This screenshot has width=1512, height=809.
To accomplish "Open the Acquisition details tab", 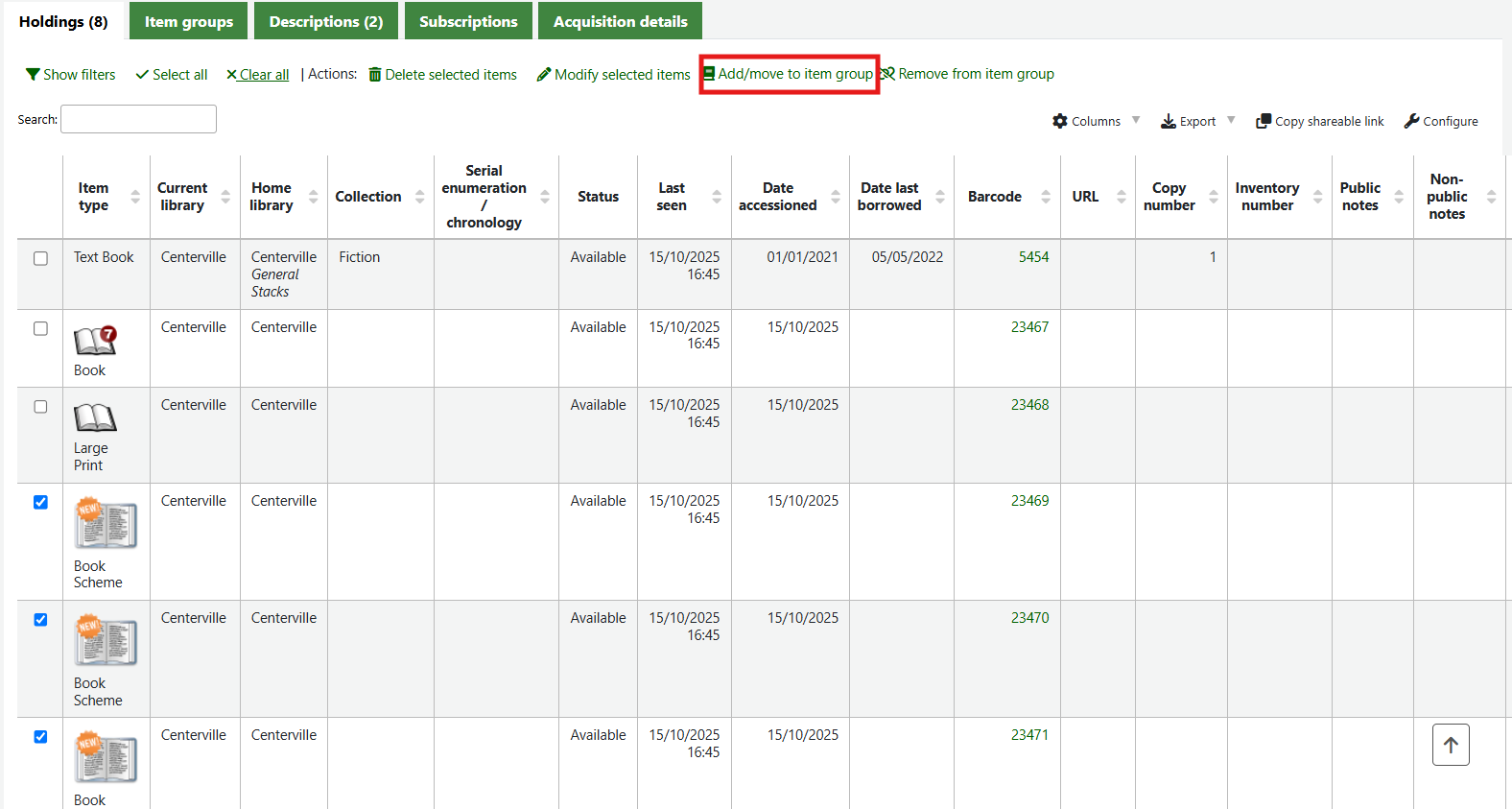I will coord(620,21).
